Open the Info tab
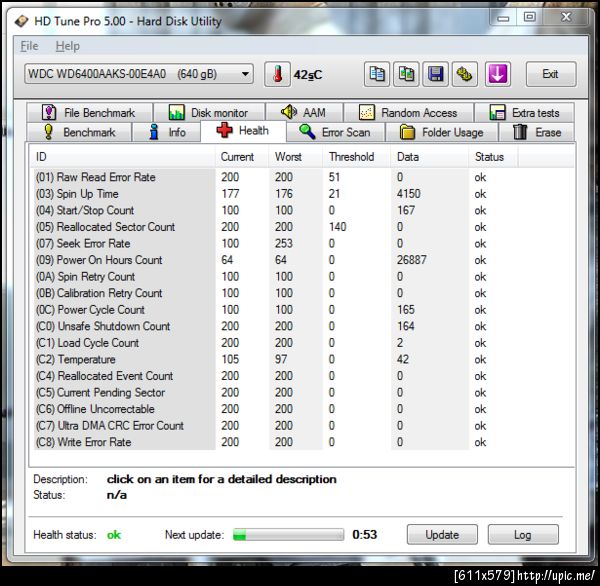 coord(166,132)
